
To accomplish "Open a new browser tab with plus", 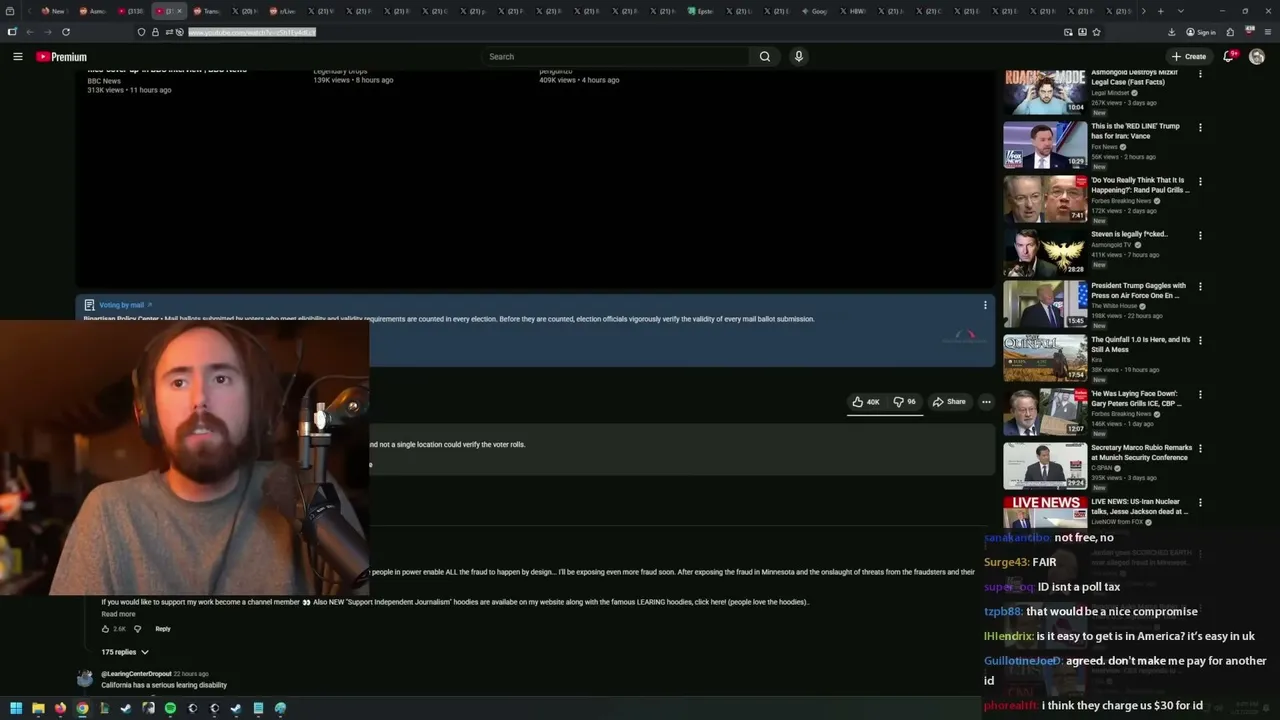I will [x=1160, y=11].
